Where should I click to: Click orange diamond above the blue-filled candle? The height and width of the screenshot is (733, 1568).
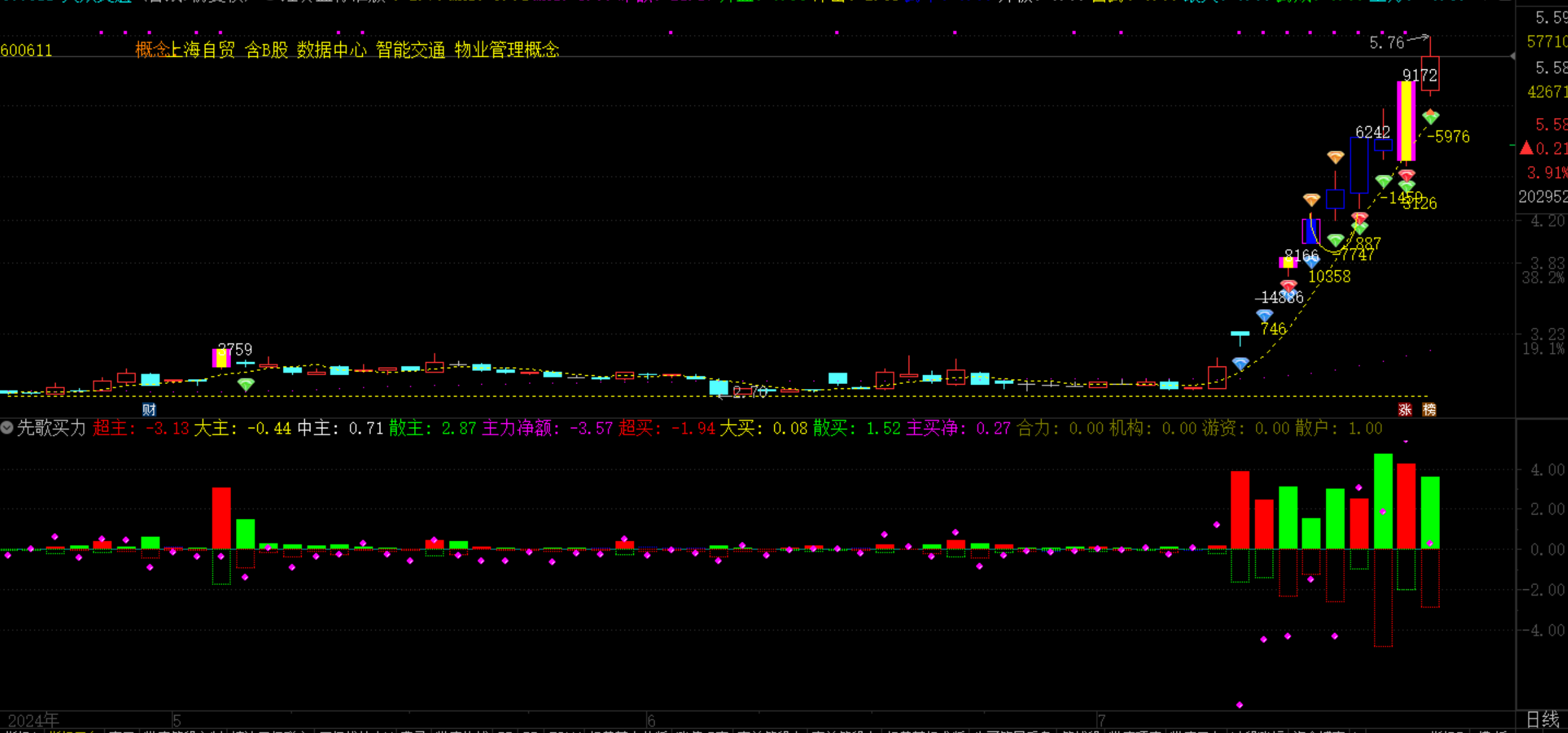pos(1311,200)
